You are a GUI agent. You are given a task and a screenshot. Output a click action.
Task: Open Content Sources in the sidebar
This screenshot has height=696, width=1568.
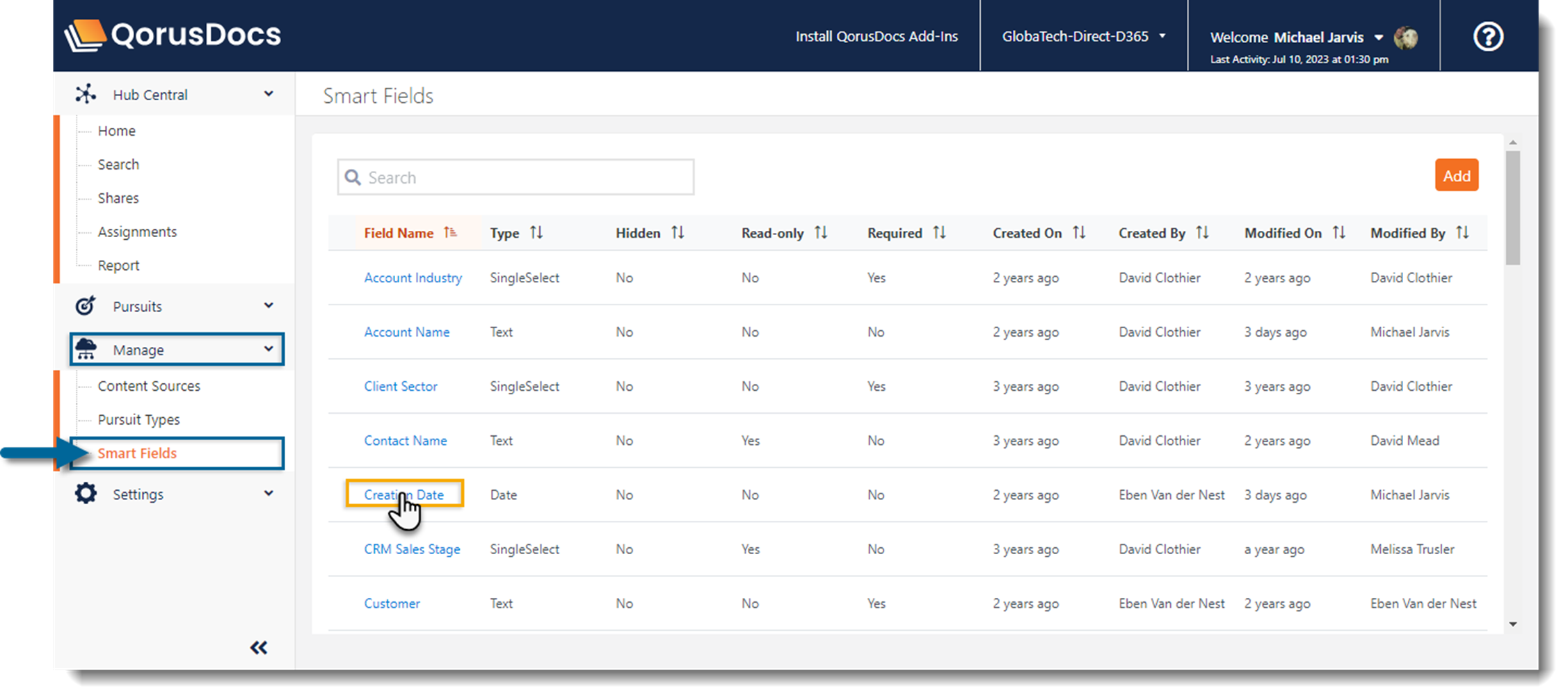pyautogui.click(x=149, y=386)
